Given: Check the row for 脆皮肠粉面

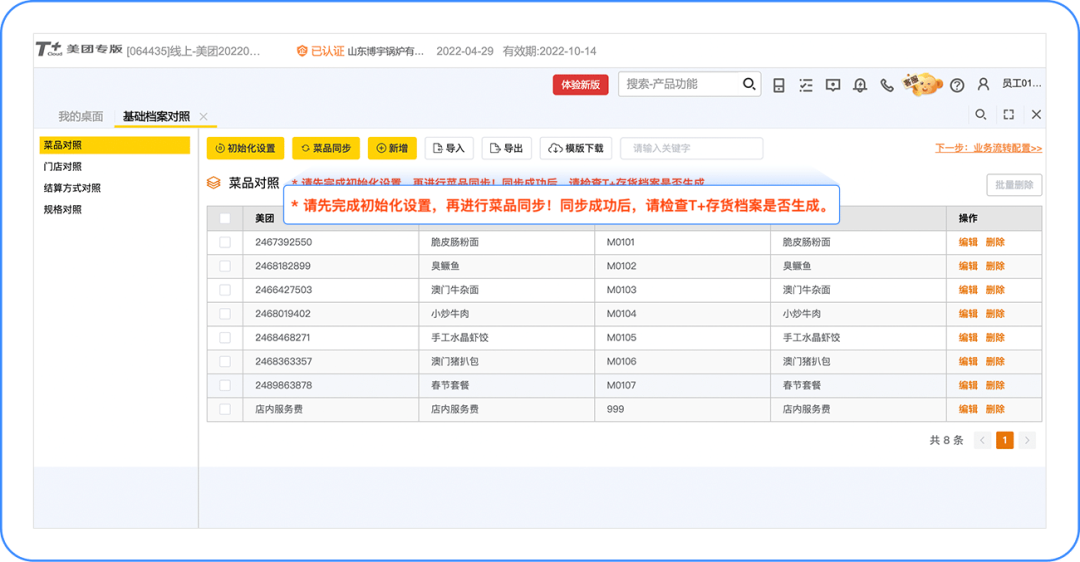Looking at the screenshot, I should pos(225,242).
